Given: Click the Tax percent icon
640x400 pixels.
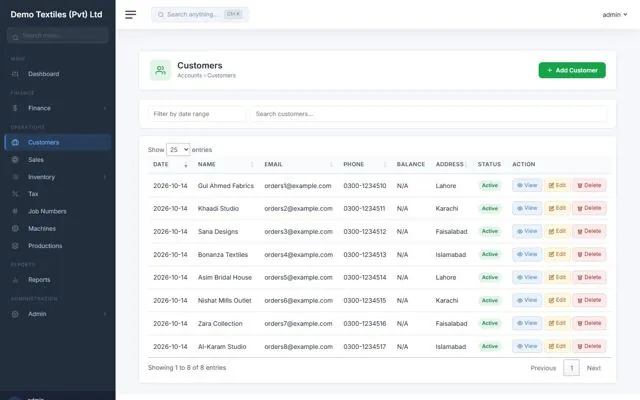Looking at the screenshot, I should 15,194.
